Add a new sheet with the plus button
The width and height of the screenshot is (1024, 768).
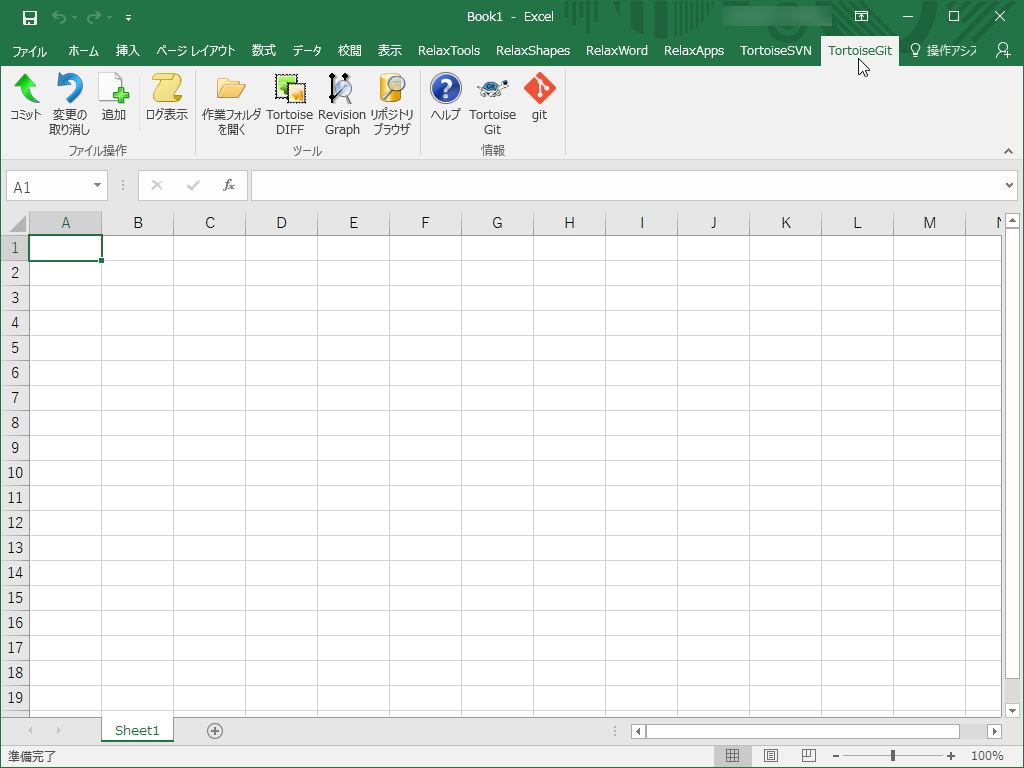(x=214, y=731)
